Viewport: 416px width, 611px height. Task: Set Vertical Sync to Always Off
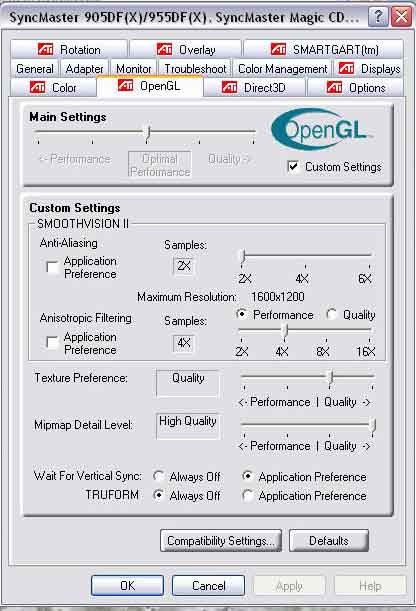(158, 476)
